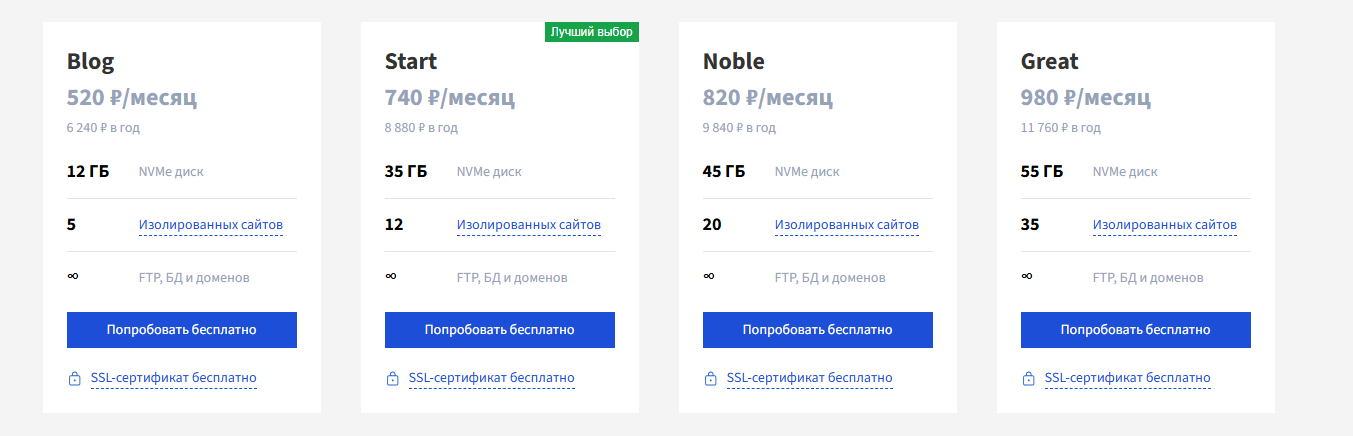Open free SSL certificate link in Great plan
1353x436 pixels.
point(1128,378)
